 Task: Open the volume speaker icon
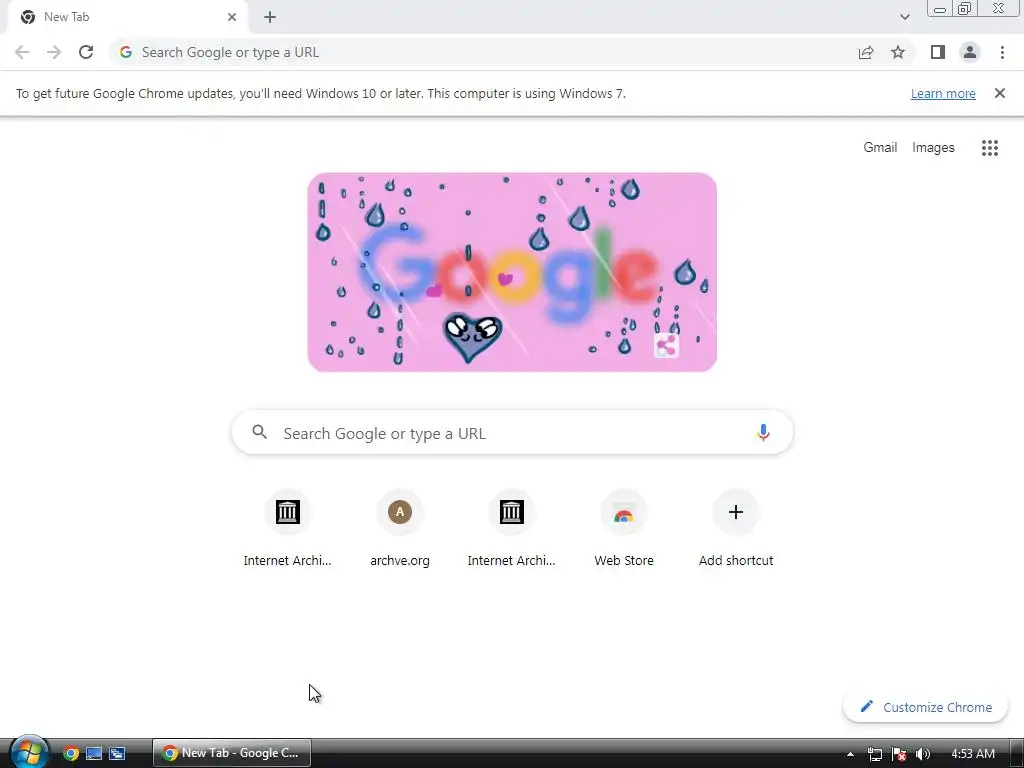click(923, 754)
